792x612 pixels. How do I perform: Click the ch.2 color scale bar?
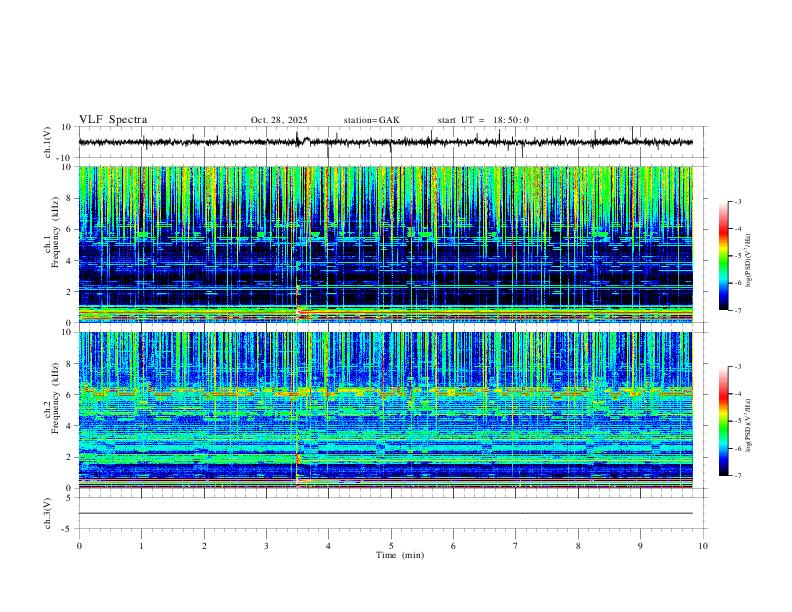point(723,421)
